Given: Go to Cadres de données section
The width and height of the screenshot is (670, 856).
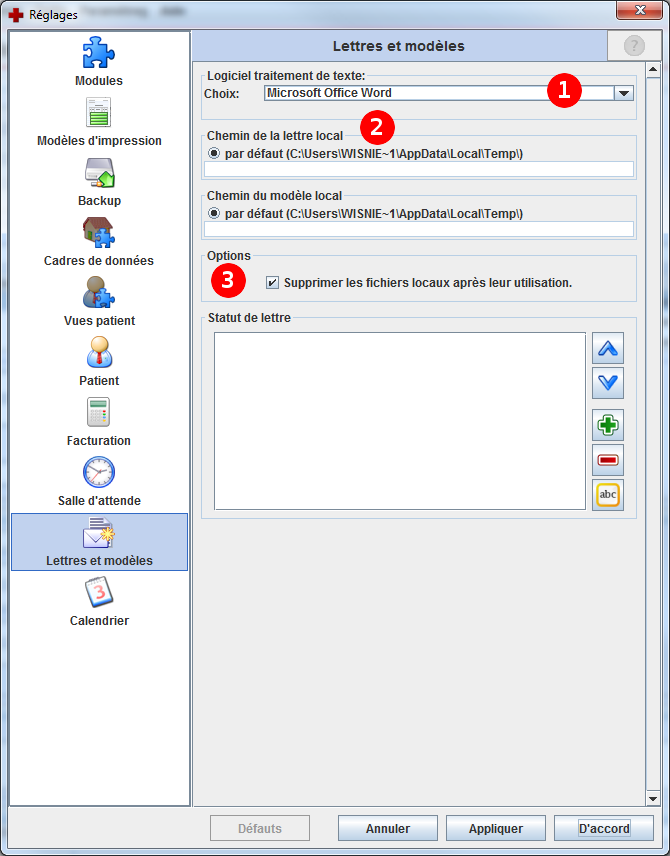Looking at the screenshot, I should [99, 233].
